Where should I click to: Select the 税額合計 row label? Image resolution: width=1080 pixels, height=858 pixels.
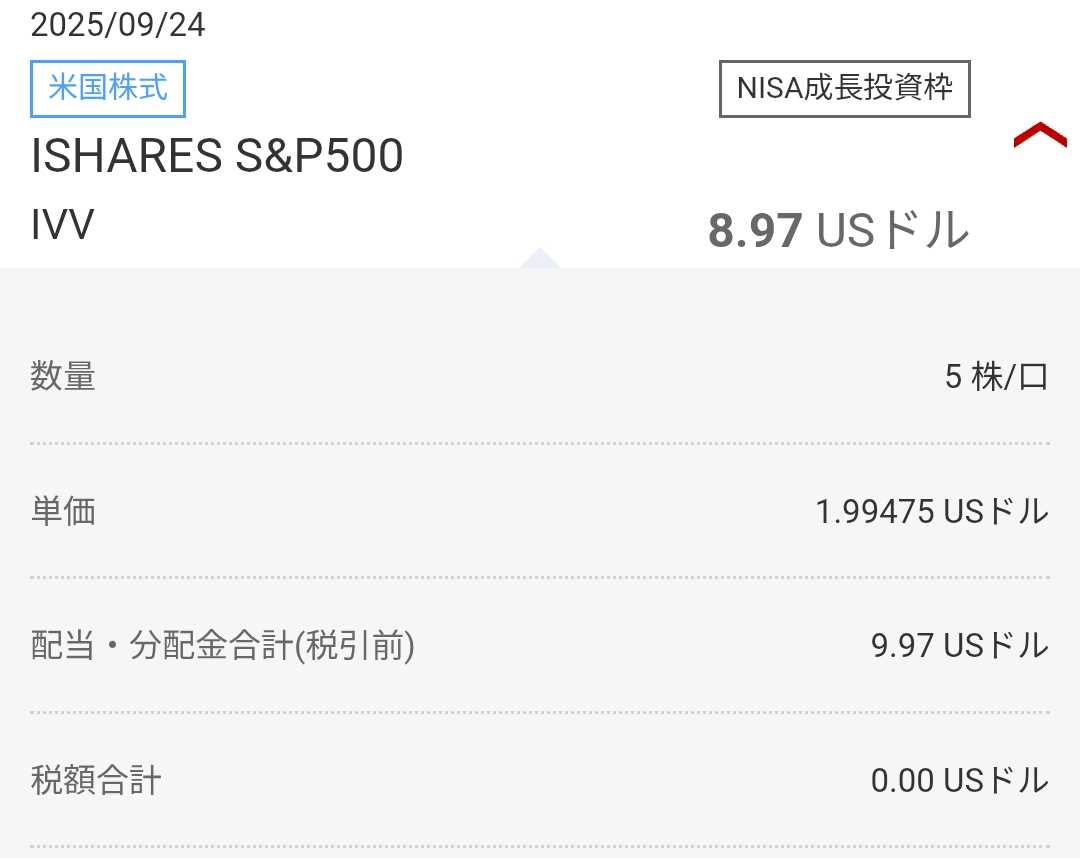point(96,780)
